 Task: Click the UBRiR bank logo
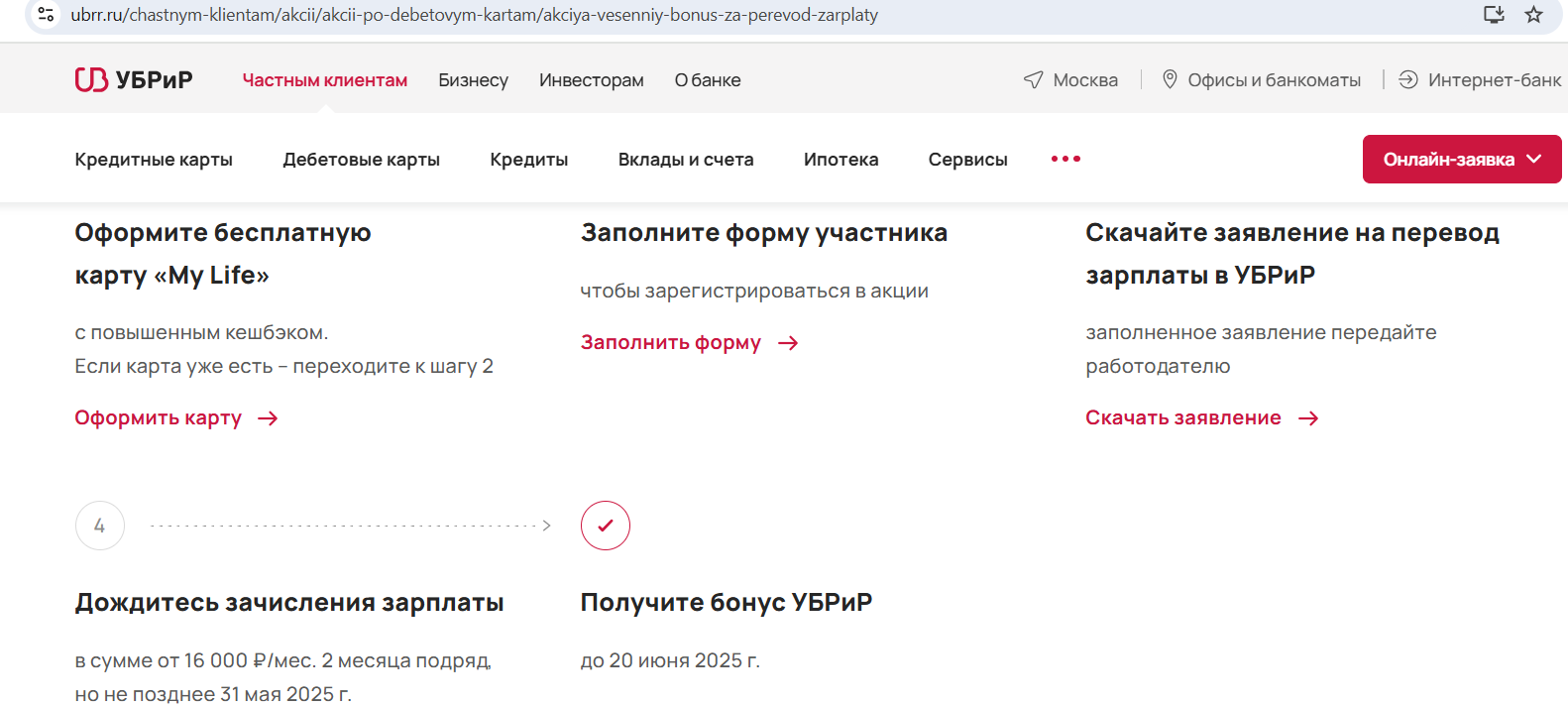tap(134, 80)
